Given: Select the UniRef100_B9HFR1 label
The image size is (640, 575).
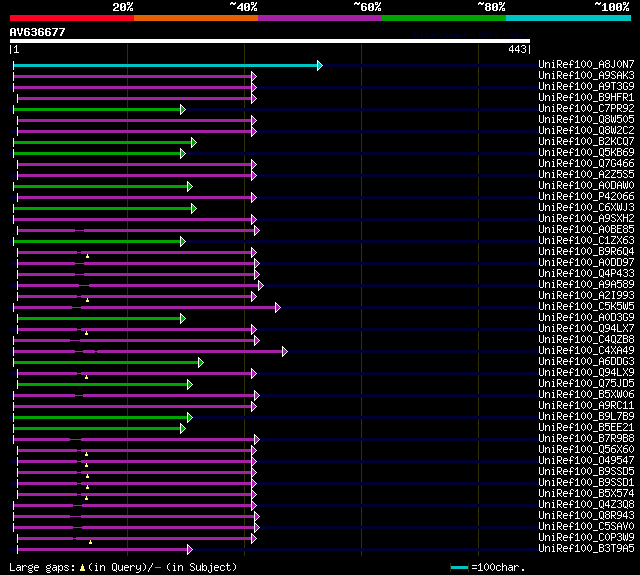Looking at the screenshot, I should tap(586, 98).
